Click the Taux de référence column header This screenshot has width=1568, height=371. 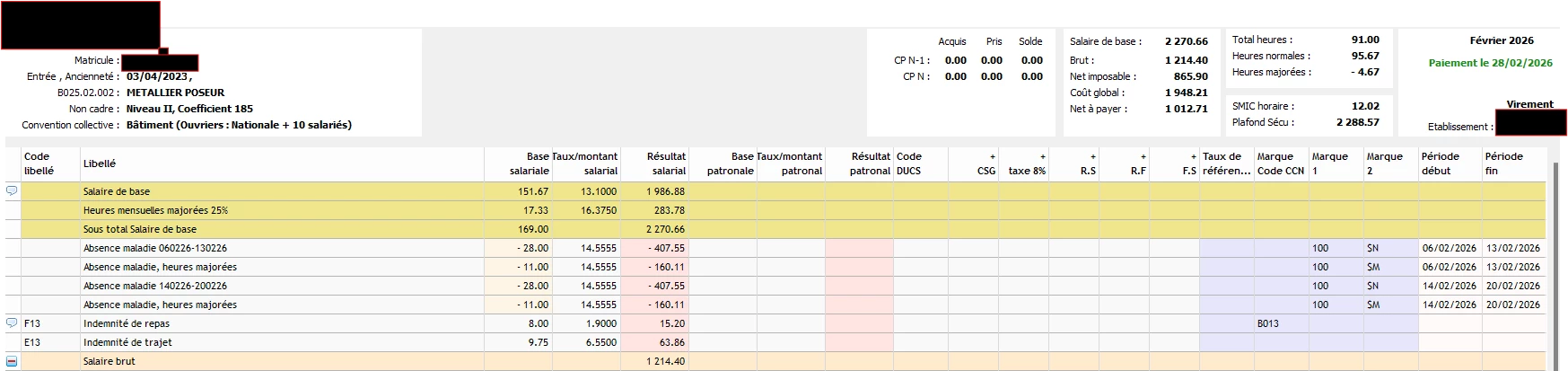coord(1225,163)
